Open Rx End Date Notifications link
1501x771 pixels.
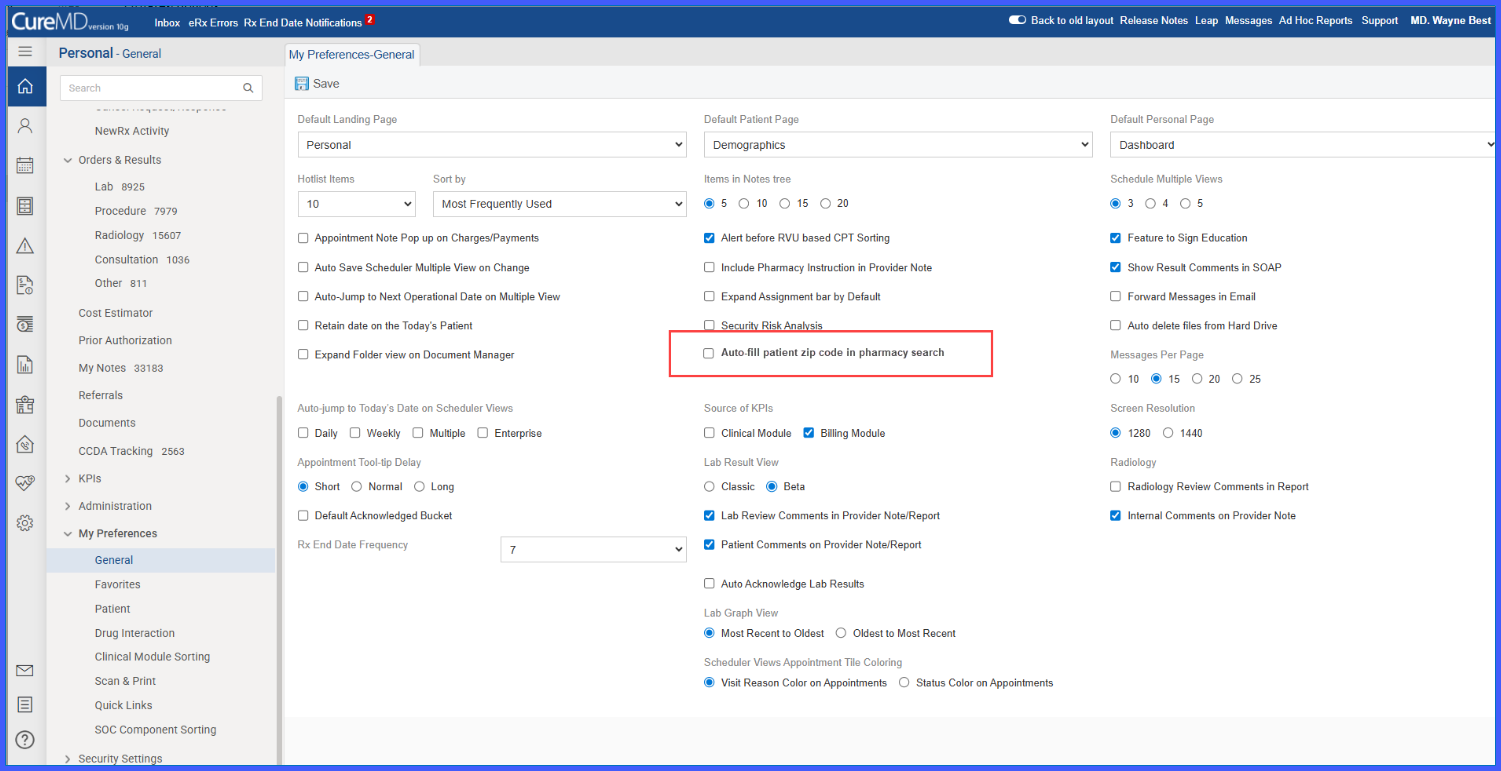[303, 22]
